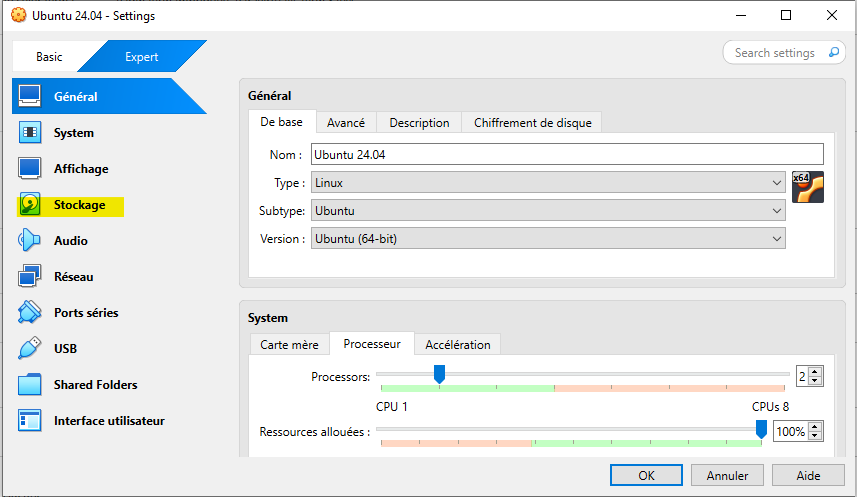Open the Carte mère tab
Viewport: 857px width, 497px height.
coord(289,345)
